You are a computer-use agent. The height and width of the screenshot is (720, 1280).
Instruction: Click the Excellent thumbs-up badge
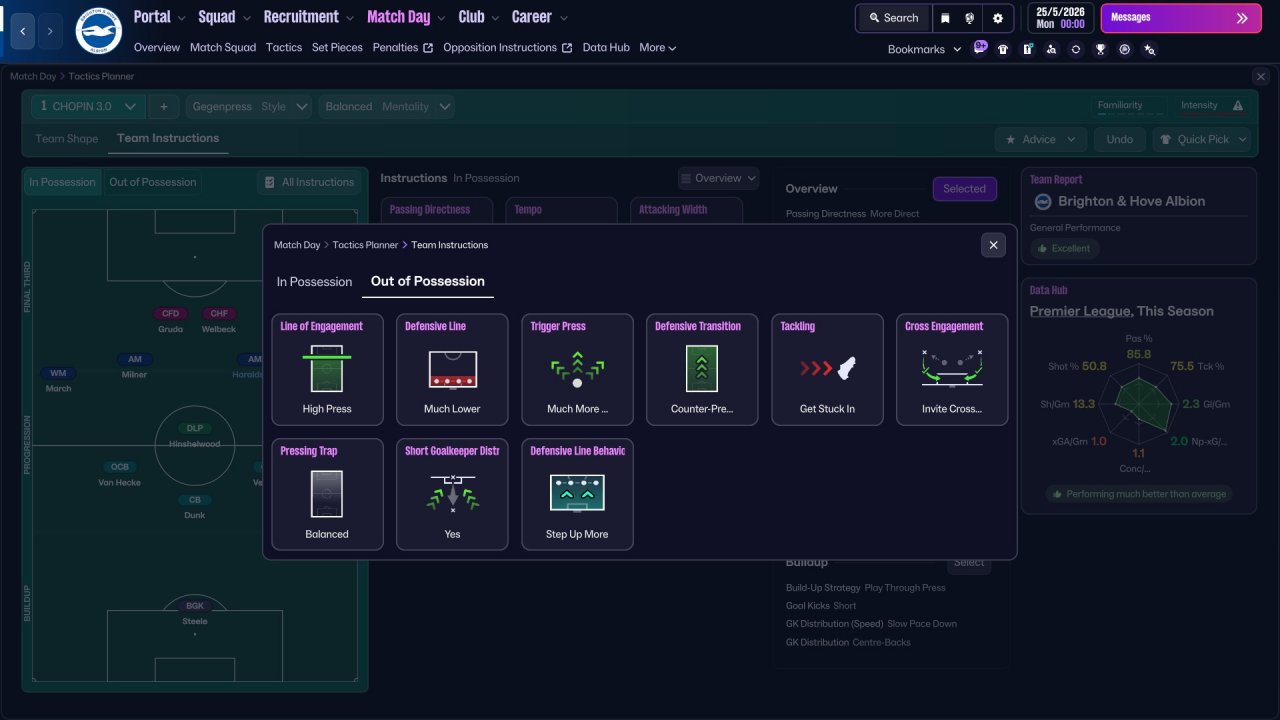click(1064, 248)
